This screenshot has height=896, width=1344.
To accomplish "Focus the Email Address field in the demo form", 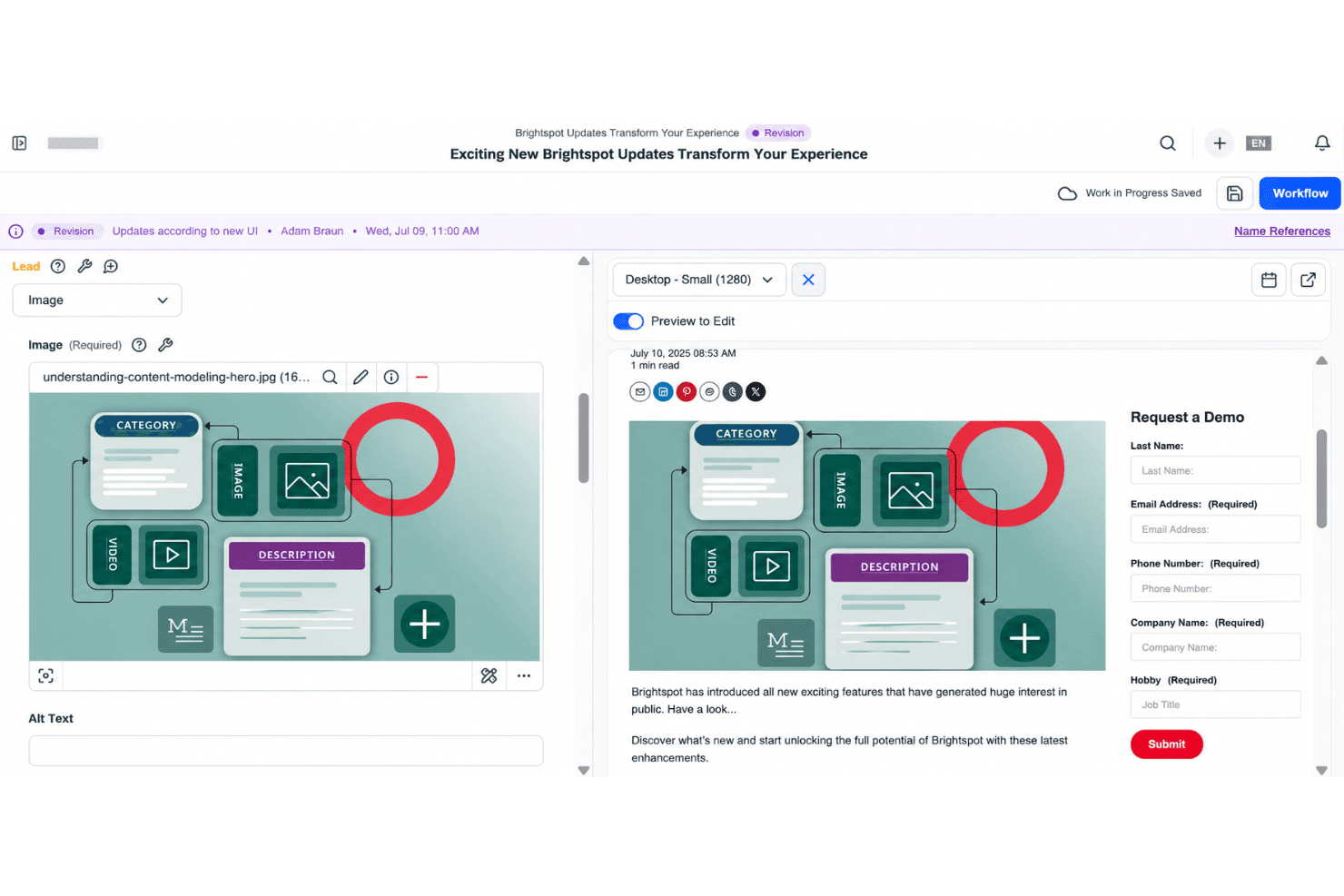I will (x=1215, y=529).
